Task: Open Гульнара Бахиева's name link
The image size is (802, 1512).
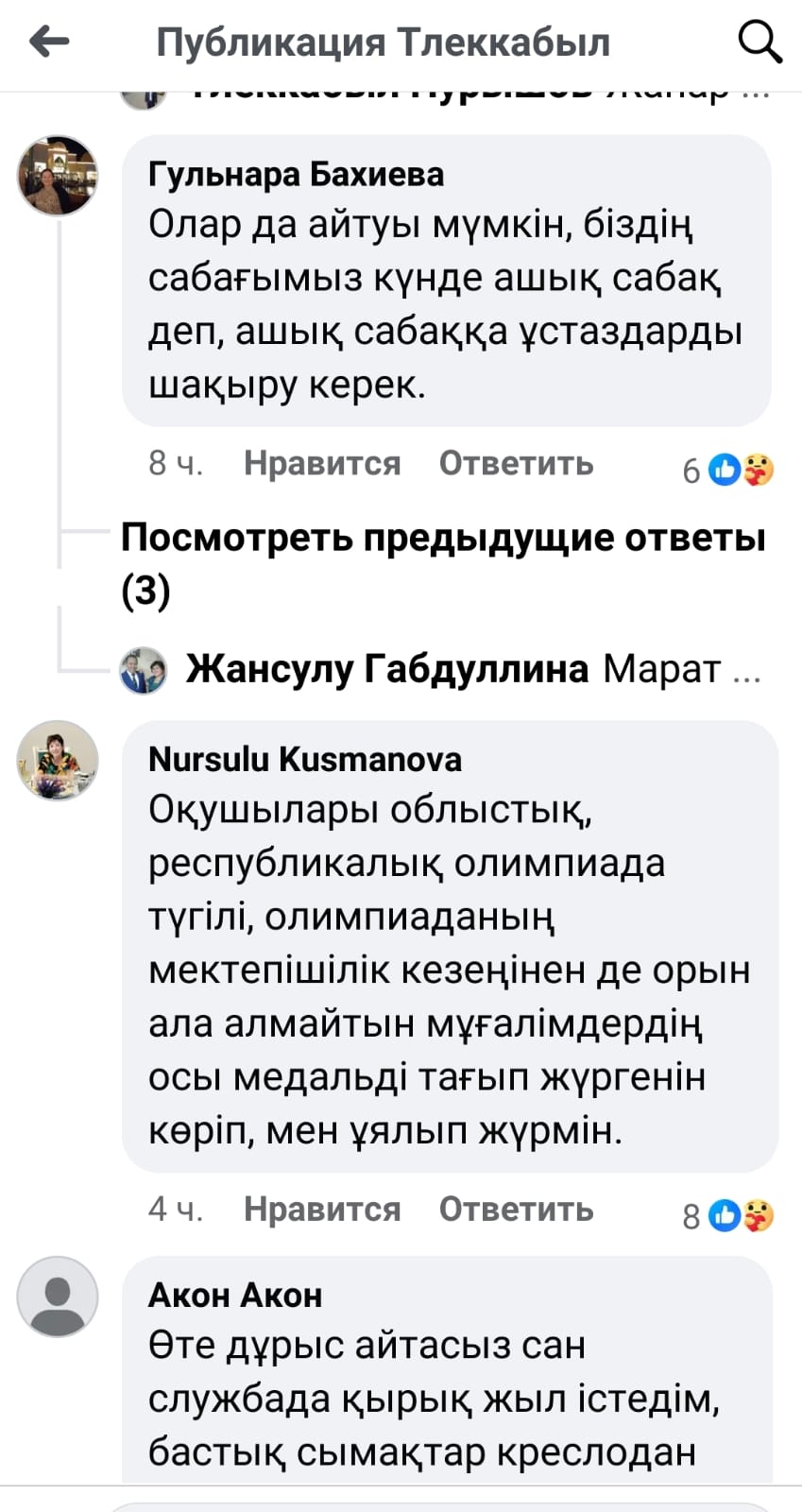Action: point(296,174)
